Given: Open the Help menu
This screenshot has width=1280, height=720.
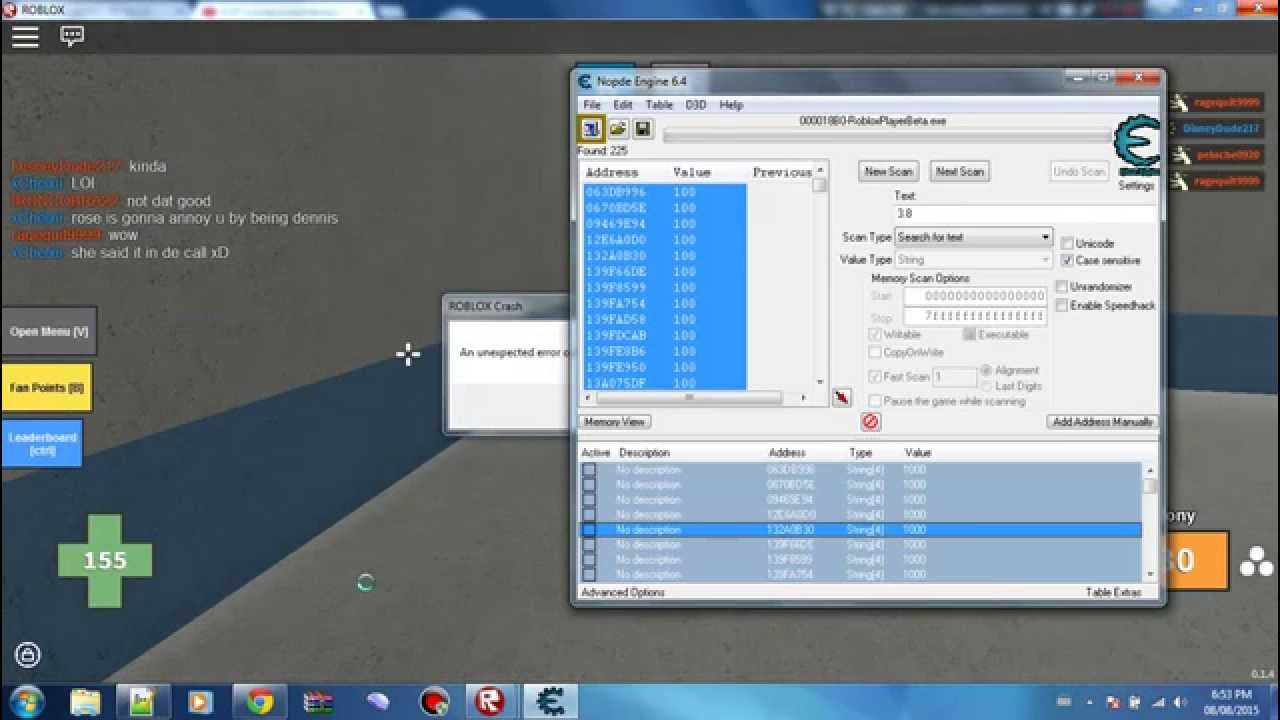Looking at the screenshot, I should pos(731,105).
